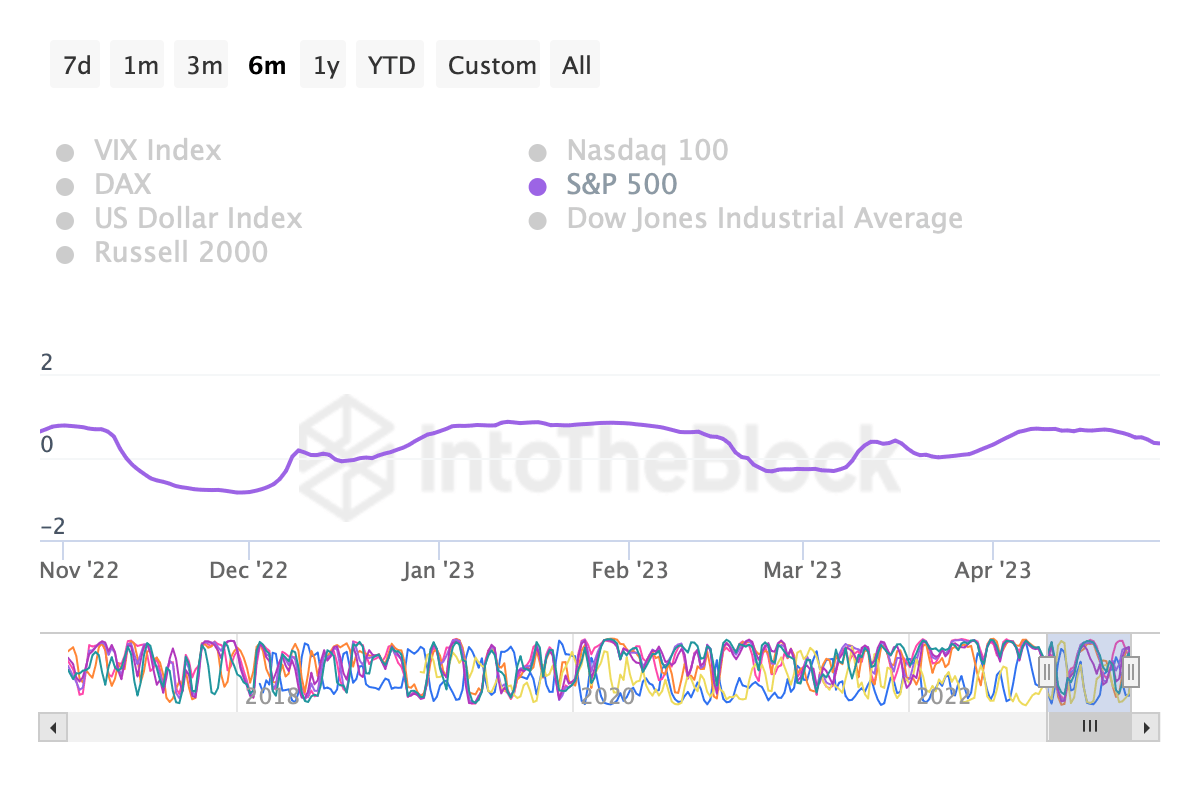The image size is (1200, 800).
Task: Click the bullet icon beside US Dollar Index
Action: tap(65, 220)
